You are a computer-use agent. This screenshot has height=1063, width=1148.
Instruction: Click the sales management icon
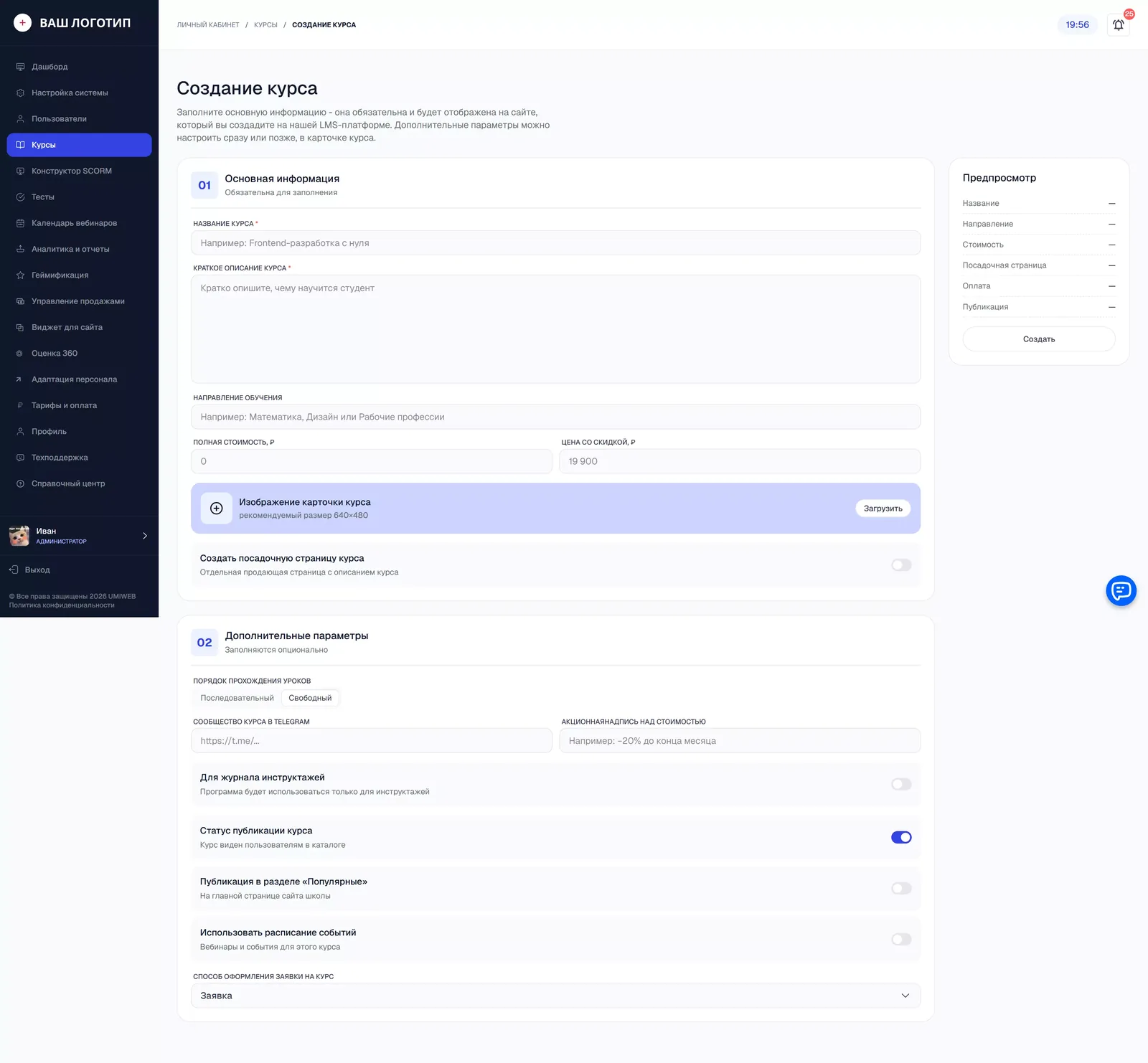tap(20, 301)
